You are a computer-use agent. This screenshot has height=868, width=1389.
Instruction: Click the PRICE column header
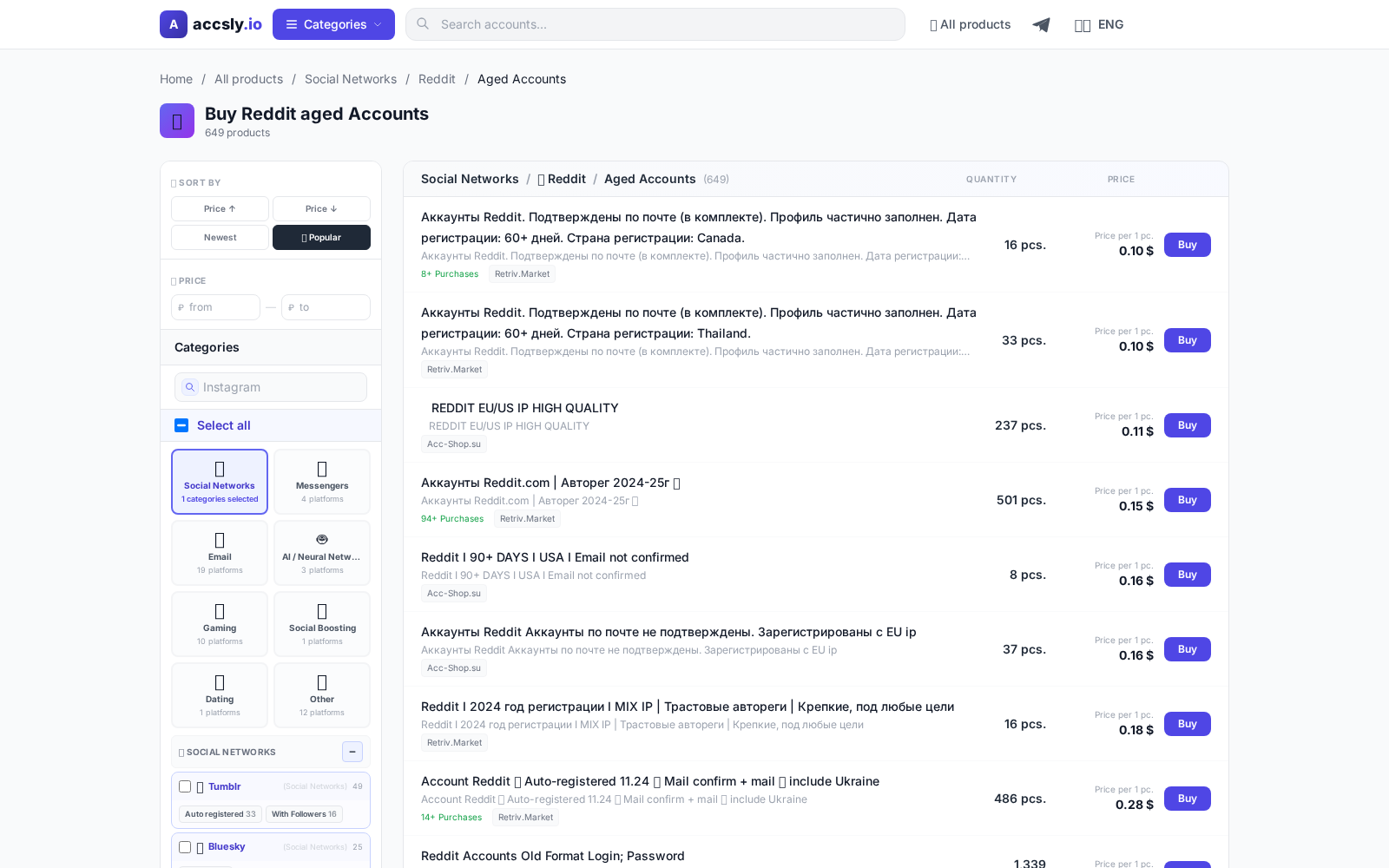tap(1121, 180)
